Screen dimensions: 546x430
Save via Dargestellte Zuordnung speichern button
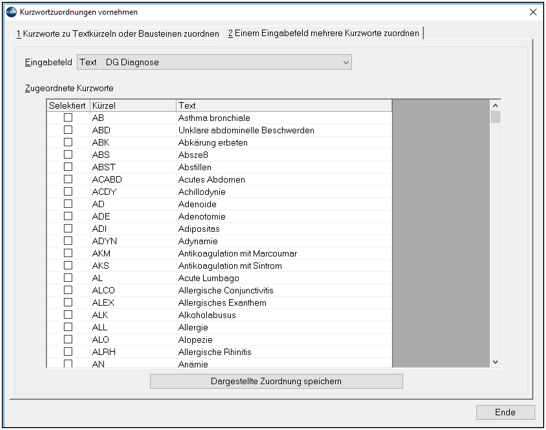coord(276,381)
